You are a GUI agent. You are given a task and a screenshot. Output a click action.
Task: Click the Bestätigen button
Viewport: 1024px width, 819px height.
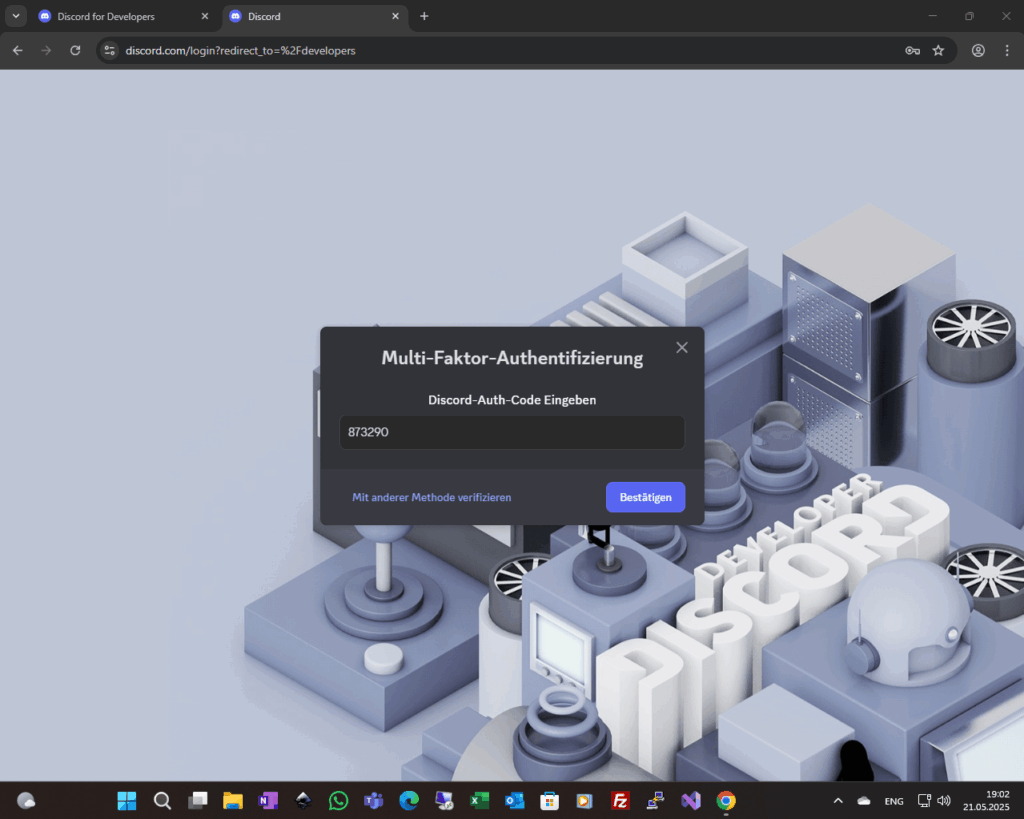click(645, 497)
